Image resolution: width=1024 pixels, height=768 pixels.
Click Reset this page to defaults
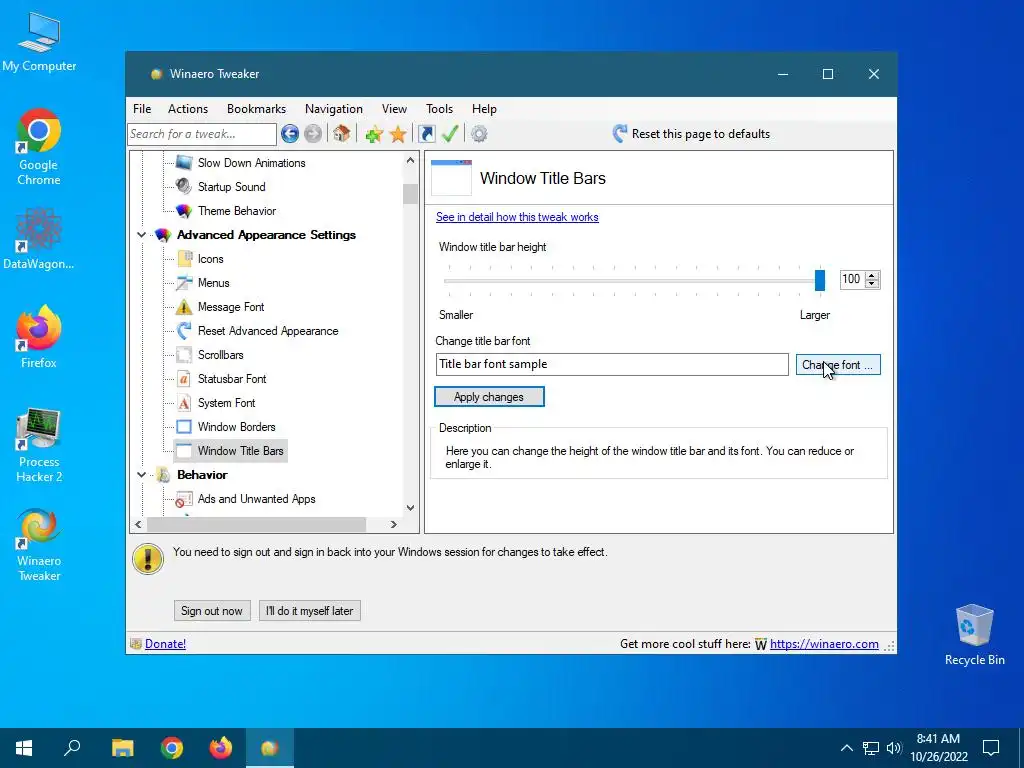click(x=691, y=134)
